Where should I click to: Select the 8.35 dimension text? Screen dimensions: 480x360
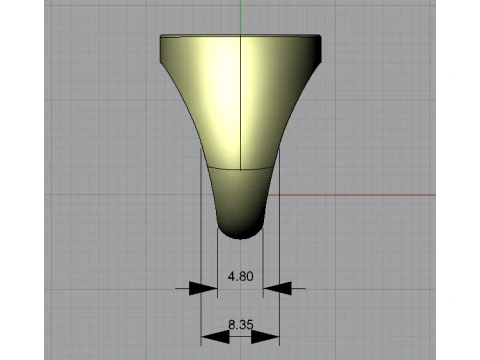click(x=241, y=324)
